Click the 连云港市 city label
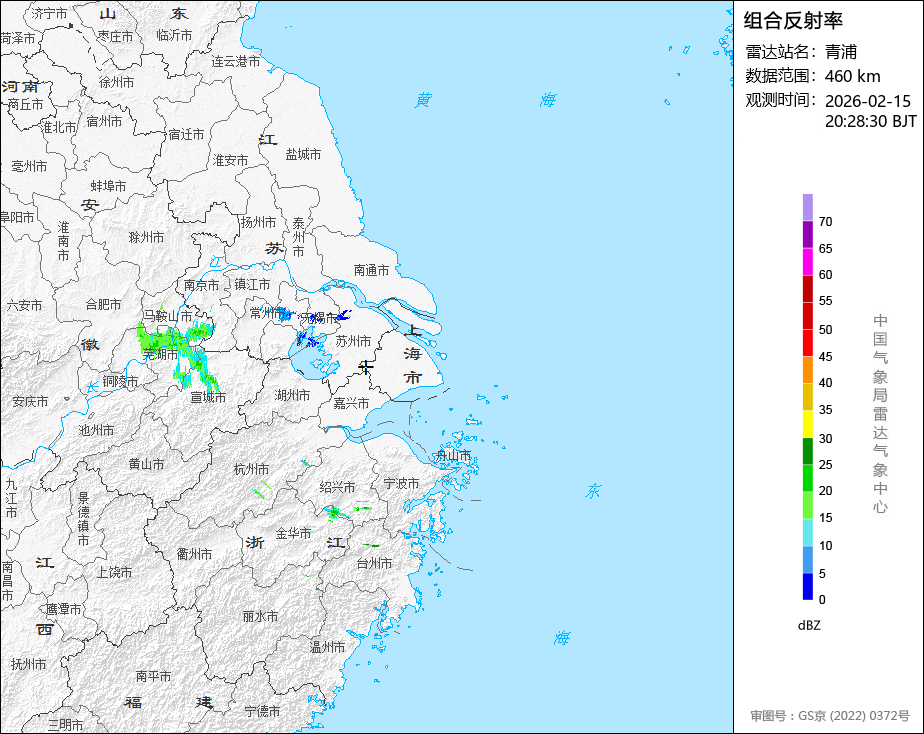Viewport: 924px width, 734px height. pyautogui.click(x=236, y=61)
